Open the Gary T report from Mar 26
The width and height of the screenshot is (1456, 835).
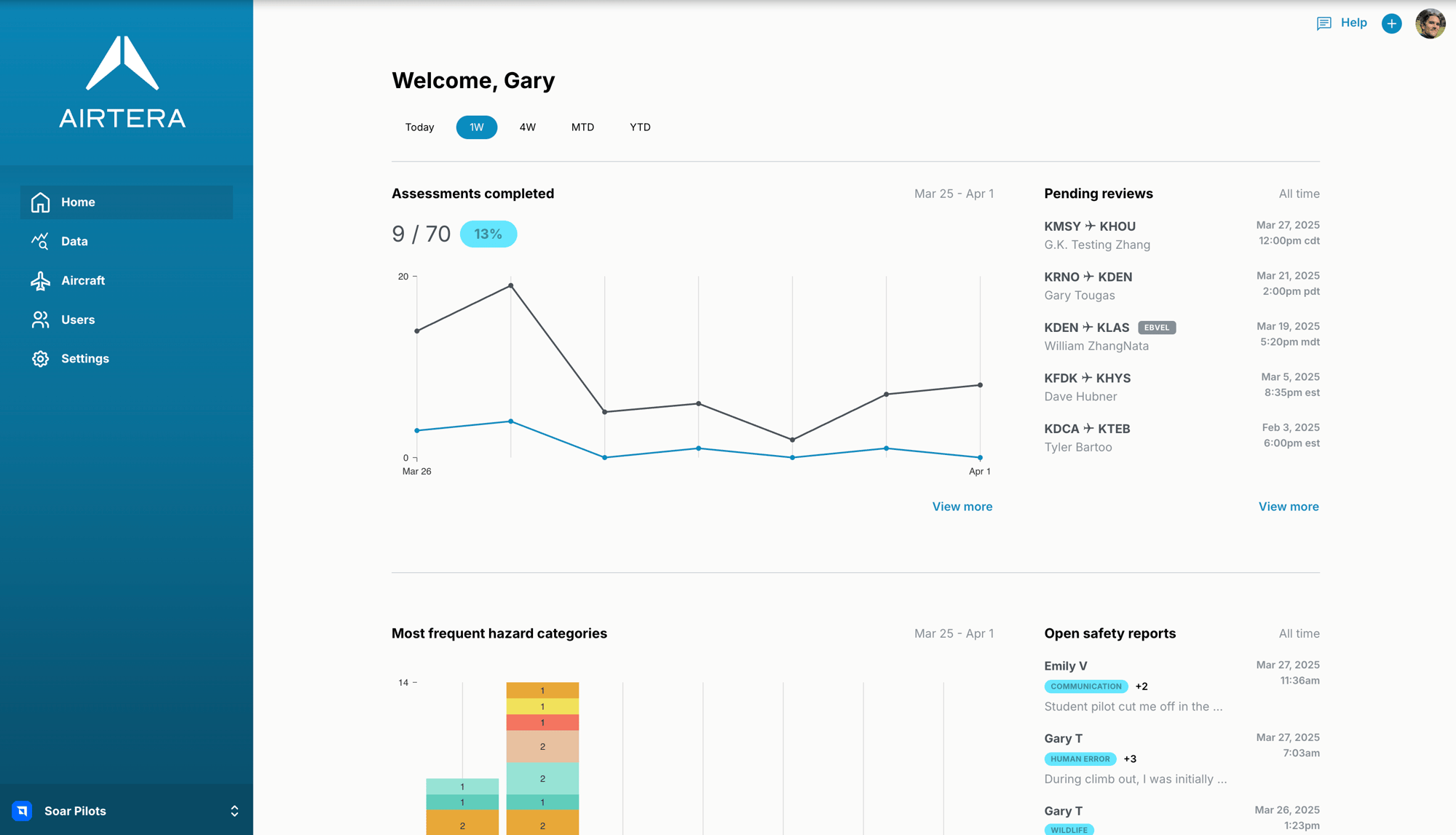click(x=1182, y=819)
